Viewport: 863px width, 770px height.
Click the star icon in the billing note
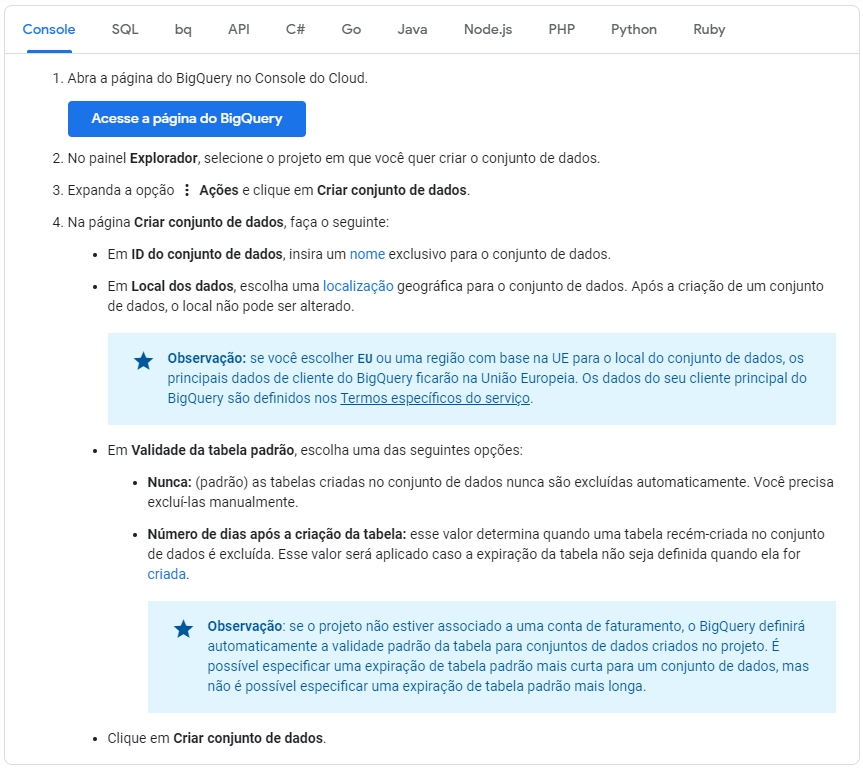tap(183, 629)
